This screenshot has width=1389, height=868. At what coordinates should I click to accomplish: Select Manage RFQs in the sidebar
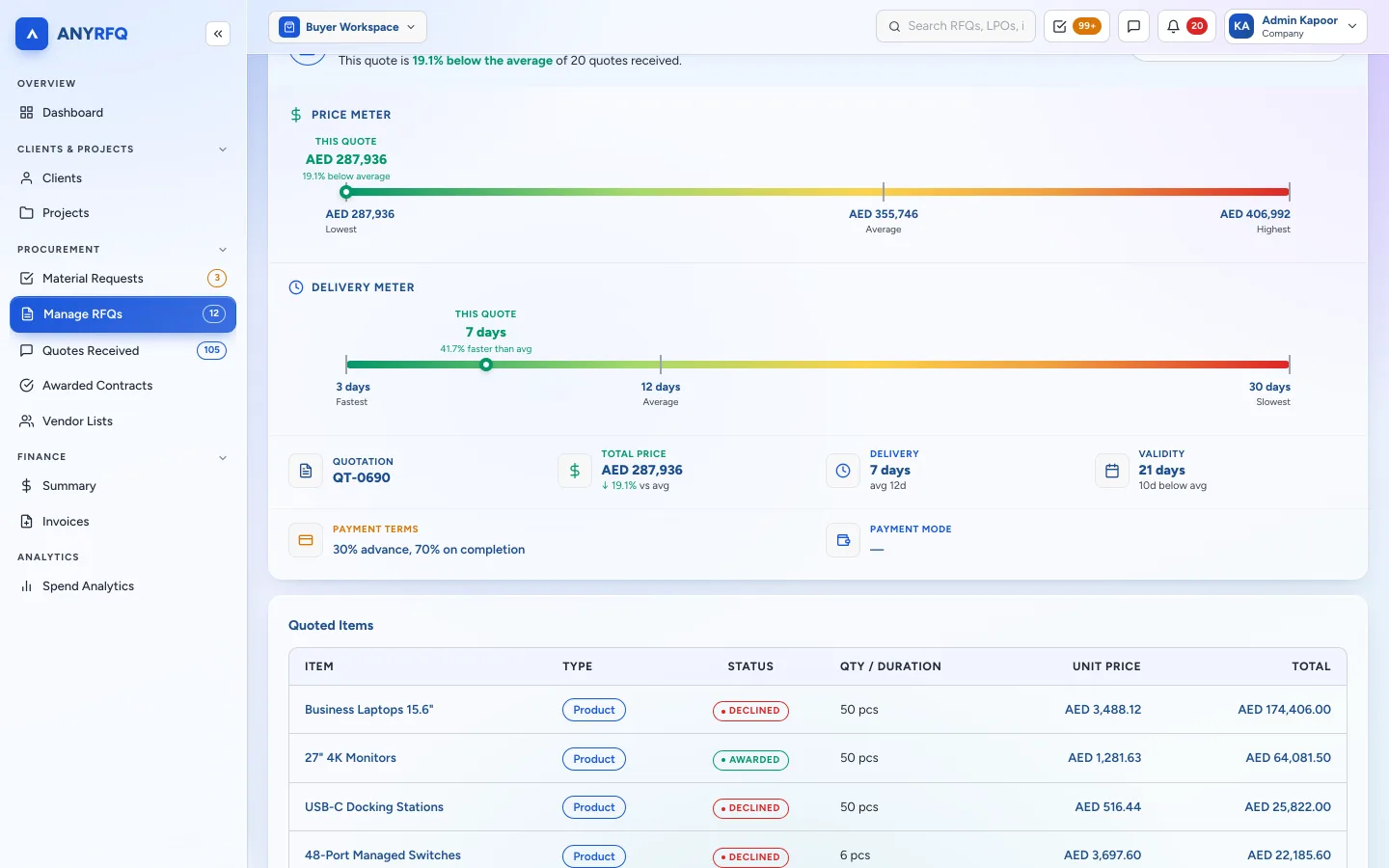point(123,314)
